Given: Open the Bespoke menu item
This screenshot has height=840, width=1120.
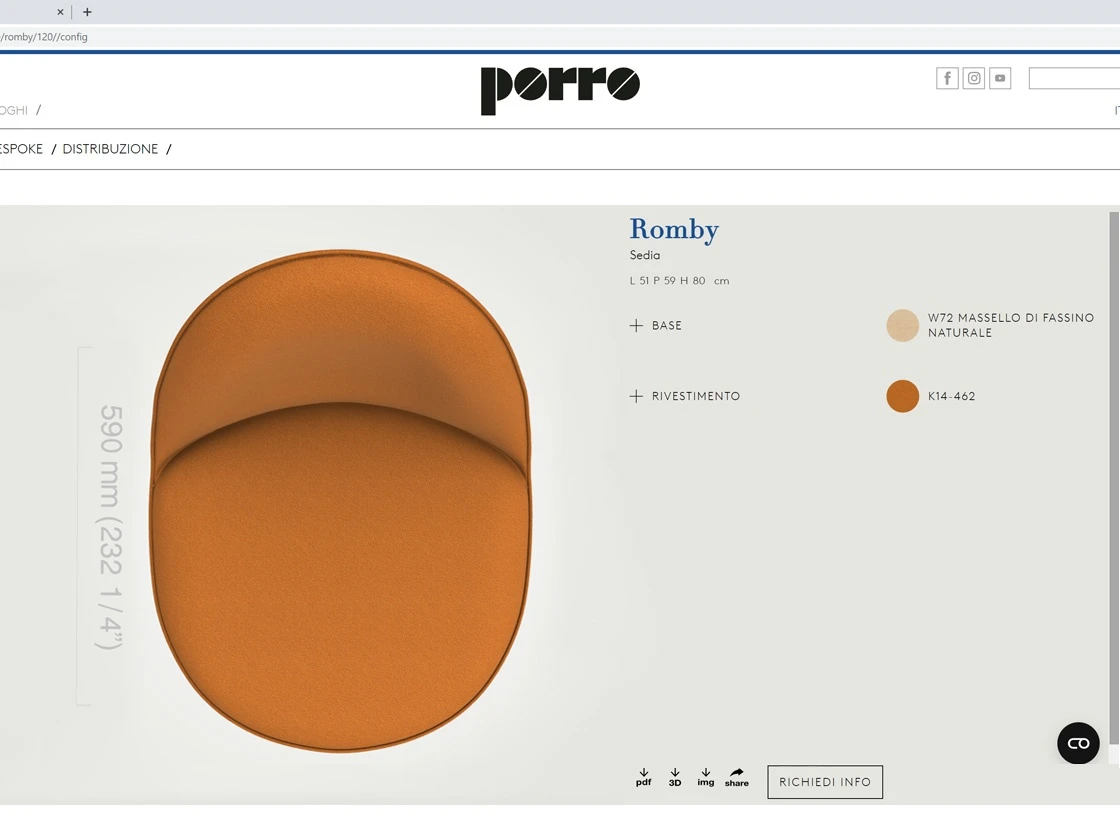Looking at the screenshot, I should (x=21, y=149).
